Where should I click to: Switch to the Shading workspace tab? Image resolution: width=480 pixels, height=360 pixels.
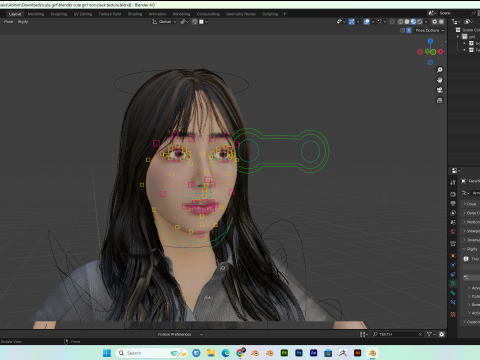point(135,14)
